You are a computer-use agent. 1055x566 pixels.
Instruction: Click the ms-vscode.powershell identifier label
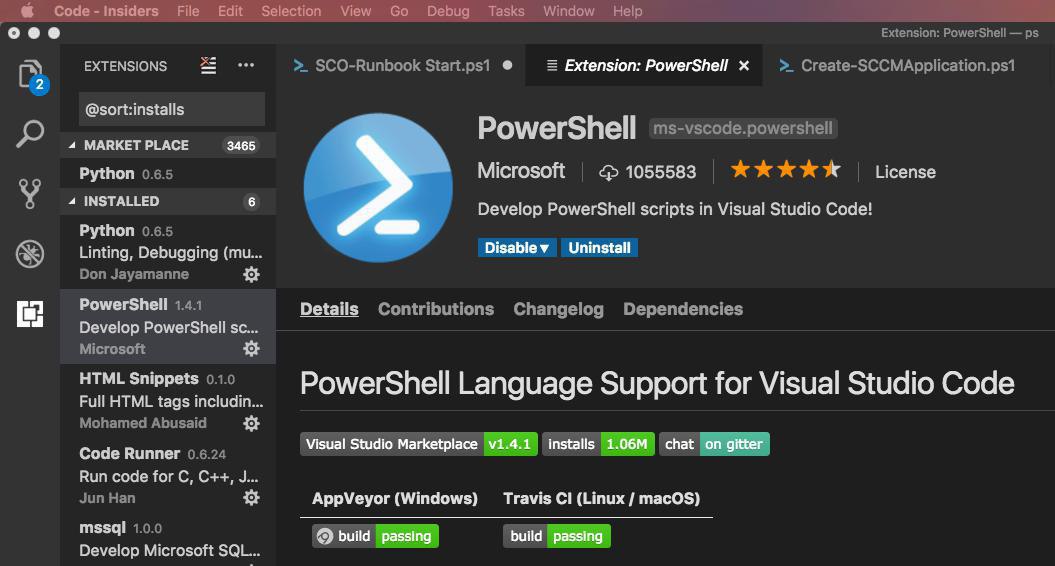point(743,128)
